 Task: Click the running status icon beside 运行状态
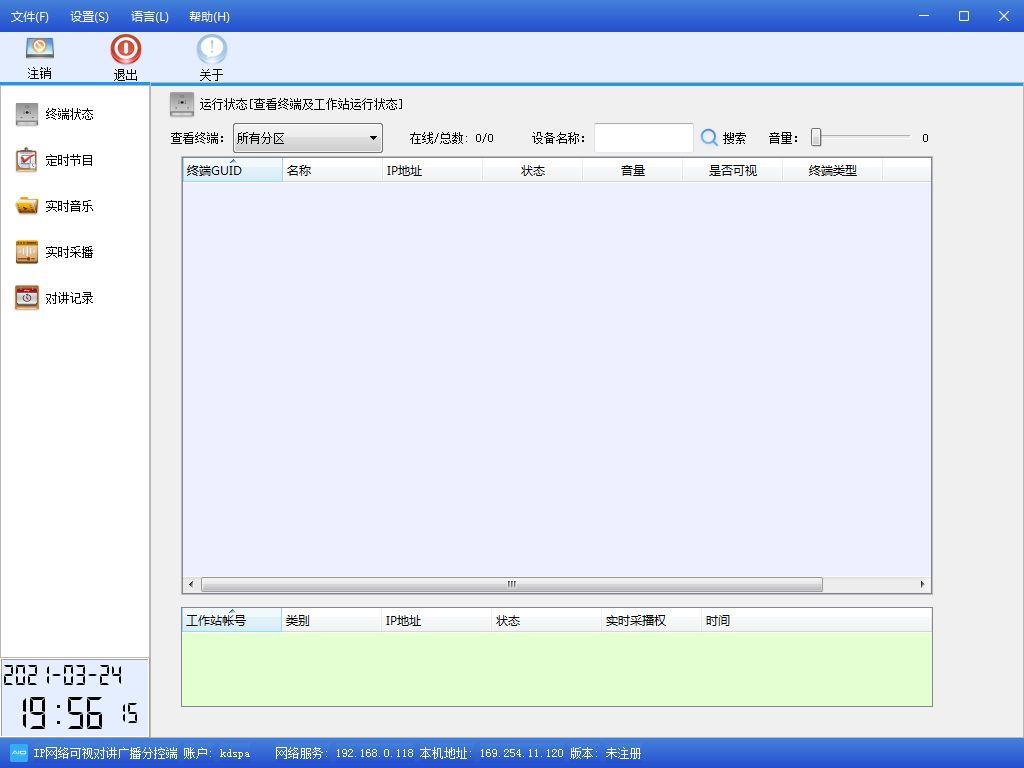point(182,103)
